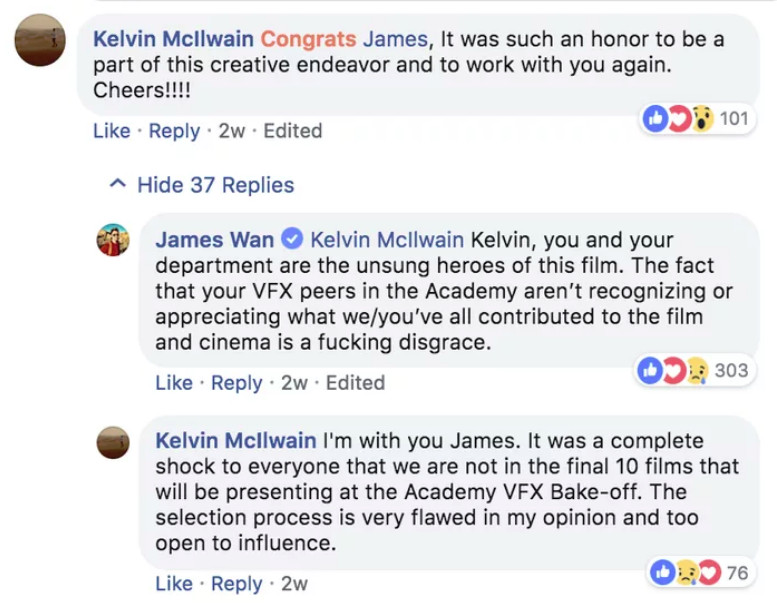Click Kelvin McIlwain's avatar on bottom reply

pyautogui.click(x=113, y=442)
